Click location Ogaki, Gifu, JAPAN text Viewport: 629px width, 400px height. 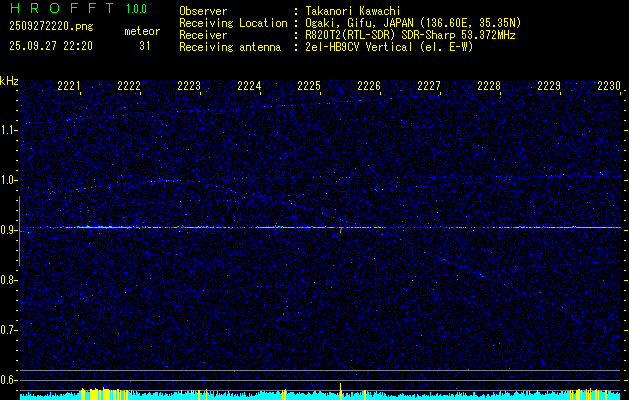click(x=413, y=23)
